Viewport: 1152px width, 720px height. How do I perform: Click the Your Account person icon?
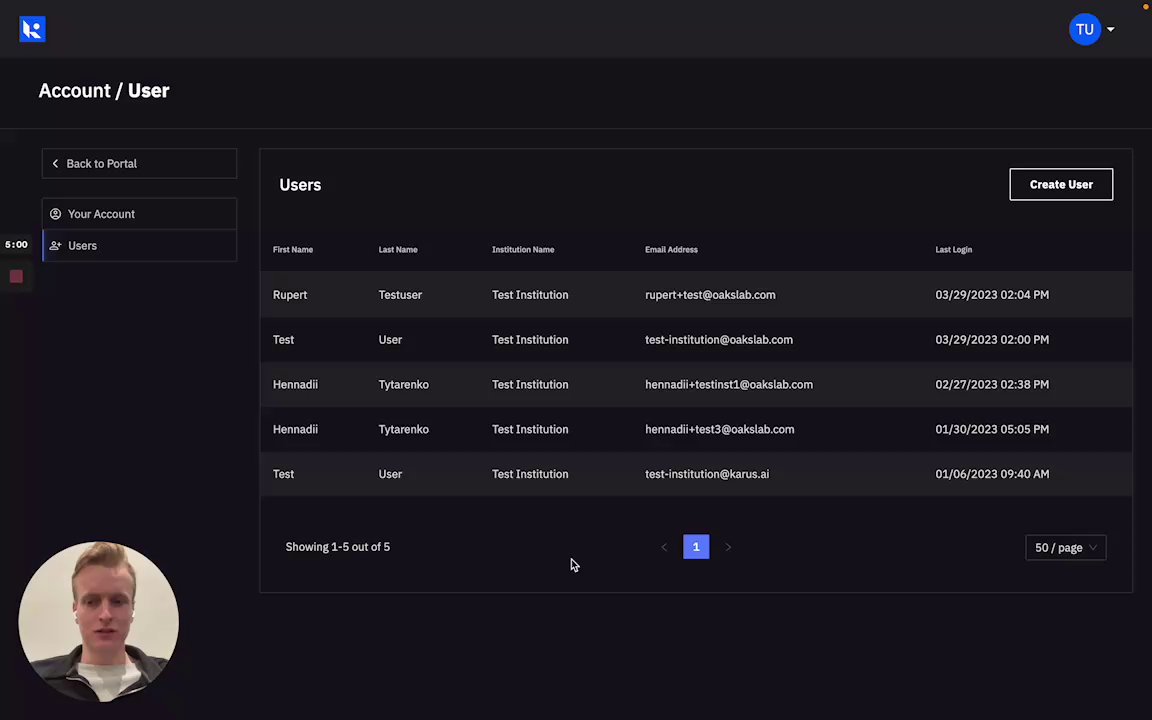[x=56, y=214]
